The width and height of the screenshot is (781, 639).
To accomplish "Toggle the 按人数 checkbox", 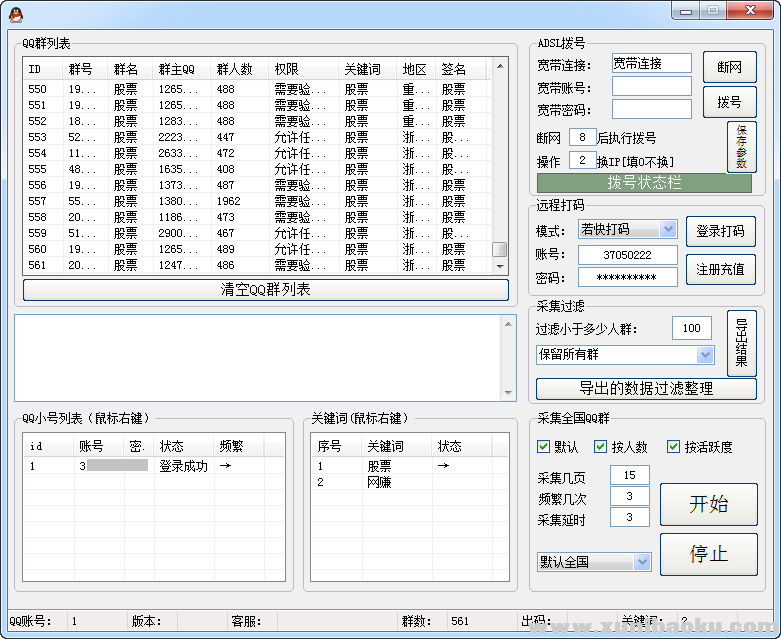I will pos(601,447).
